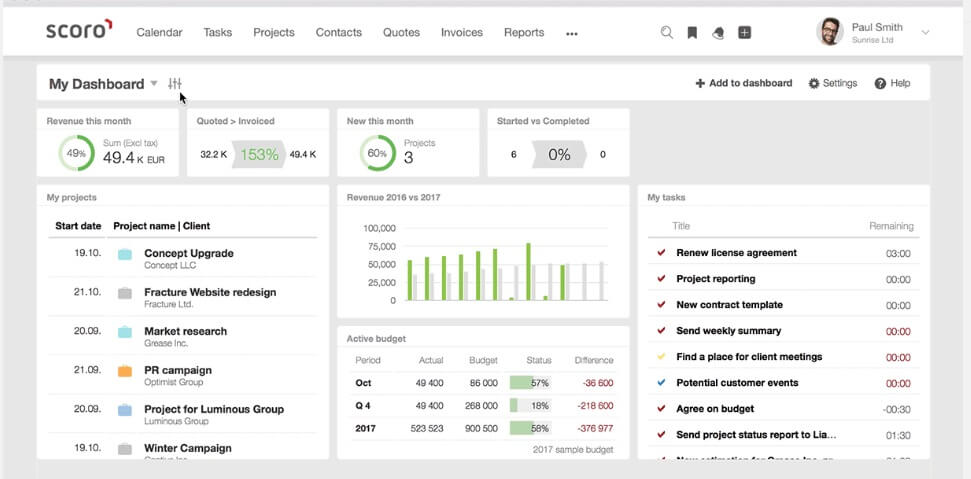Screen dimensions: 971x479
Task: Open the Tasks menu
Action: (x=217, y=33)
